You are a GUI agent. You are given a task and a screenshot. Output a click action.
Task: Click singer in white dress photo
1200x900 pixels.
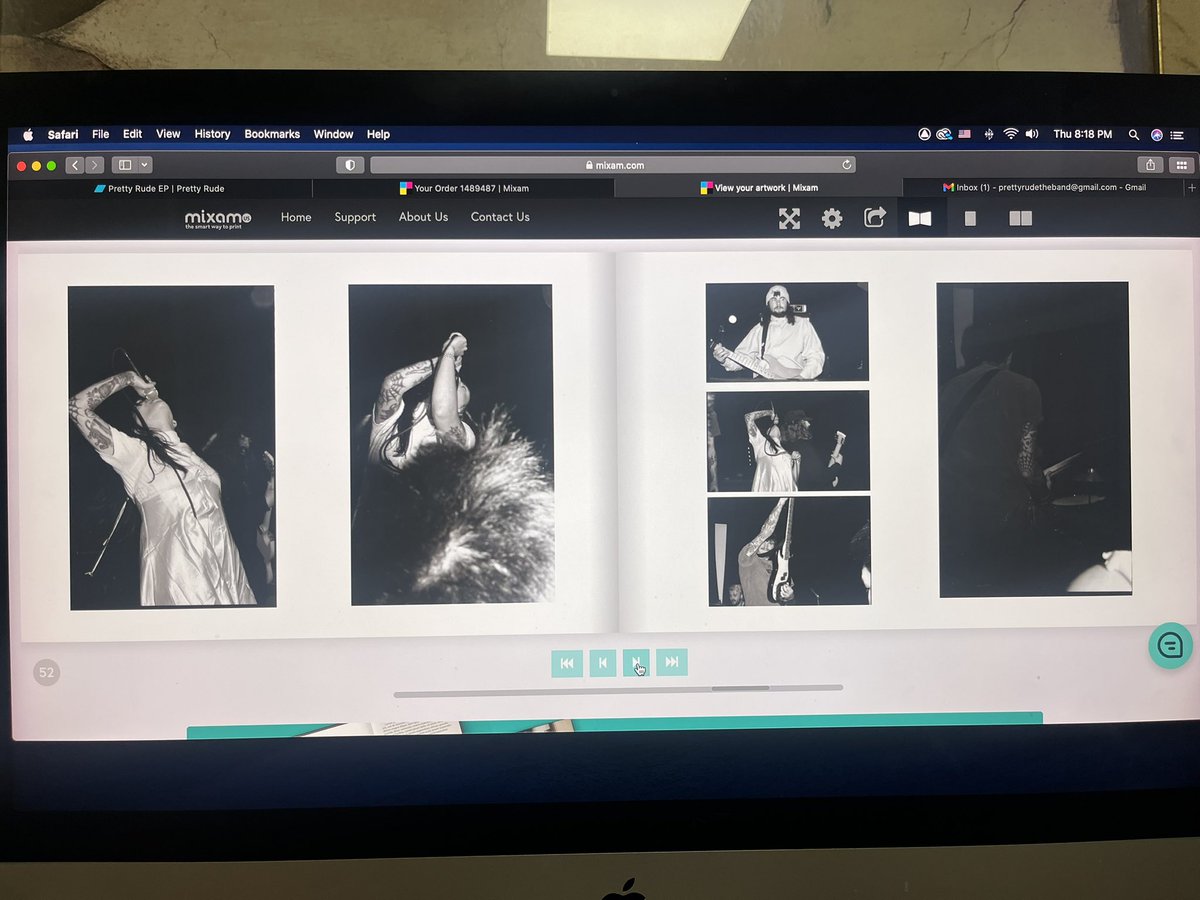pyautogui.click(x=171, y=447)
